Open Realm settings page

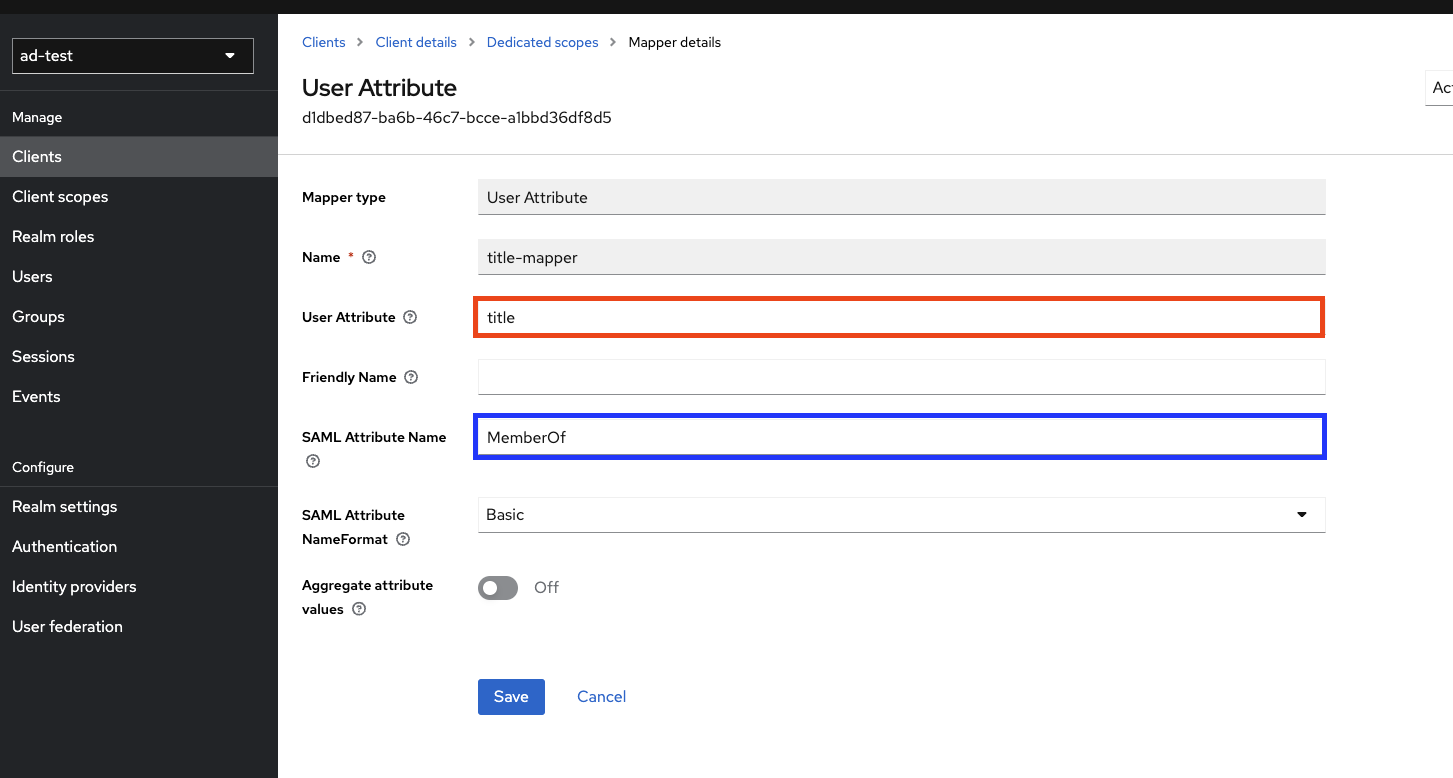coord(139,507)
